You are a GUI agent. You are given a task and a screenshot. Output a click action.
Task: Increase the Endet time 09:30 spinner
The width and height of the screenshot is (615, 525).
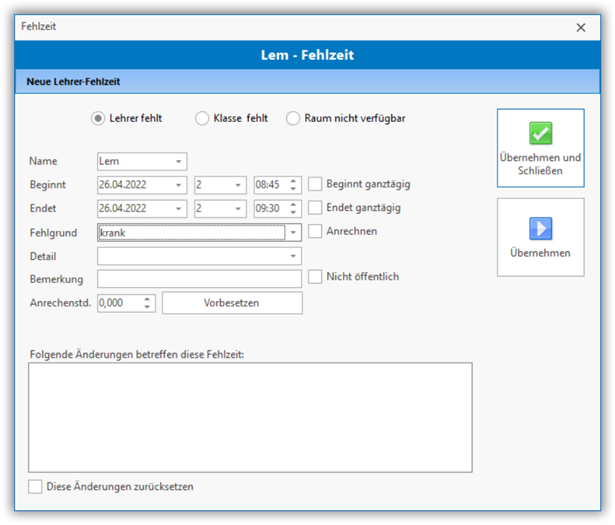[293, 205]
